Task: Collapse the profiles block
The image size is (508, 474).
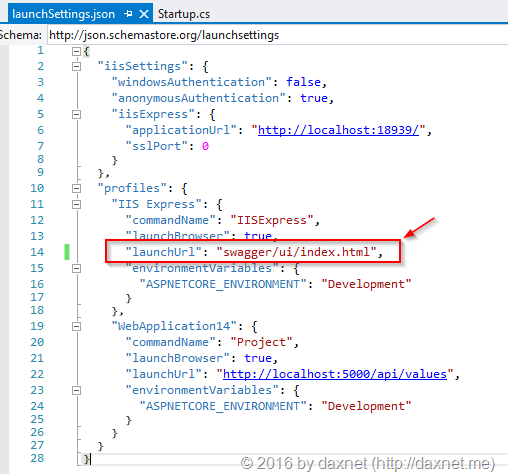Action: pos(76,189)
